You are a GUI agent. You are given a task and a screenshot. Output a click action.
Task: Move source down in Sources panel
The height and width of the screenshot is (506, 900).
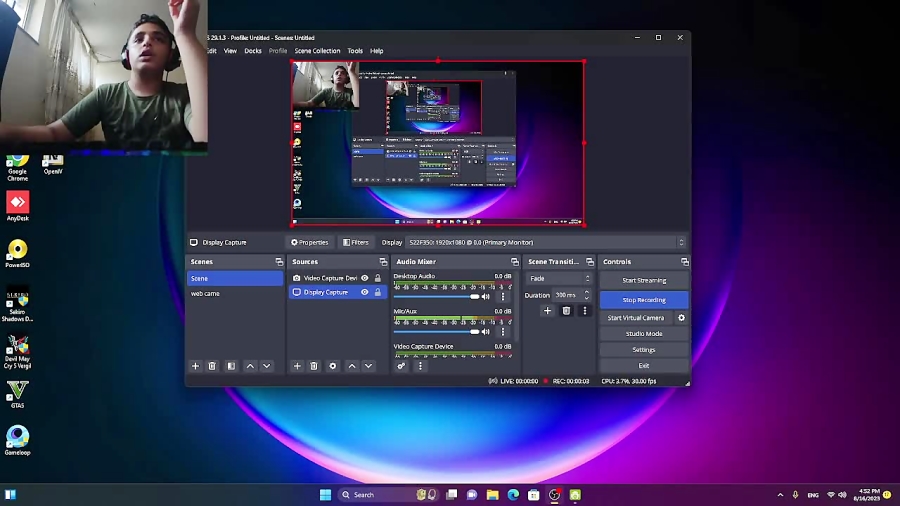368,366
